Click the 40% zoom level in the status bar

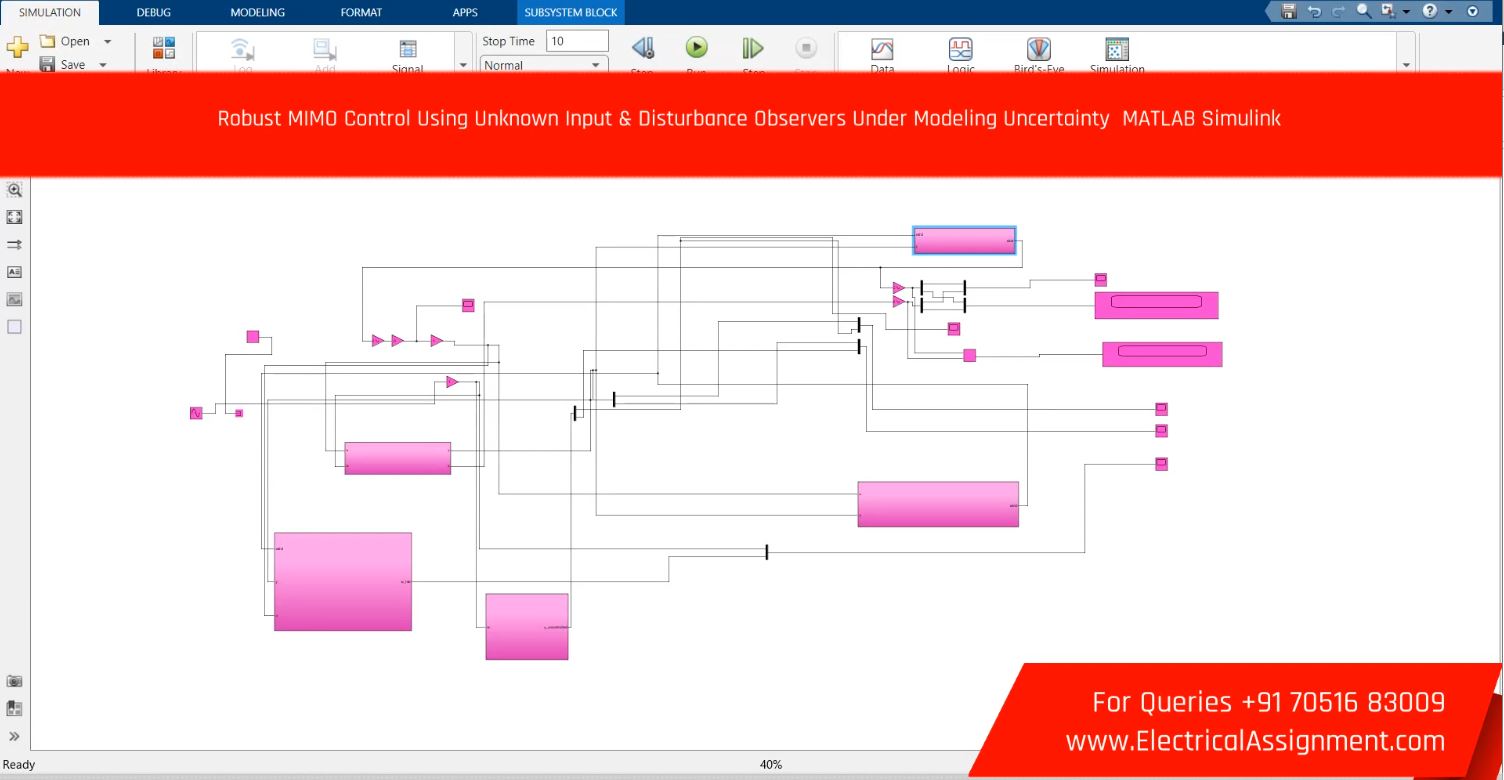click(771, 764)
